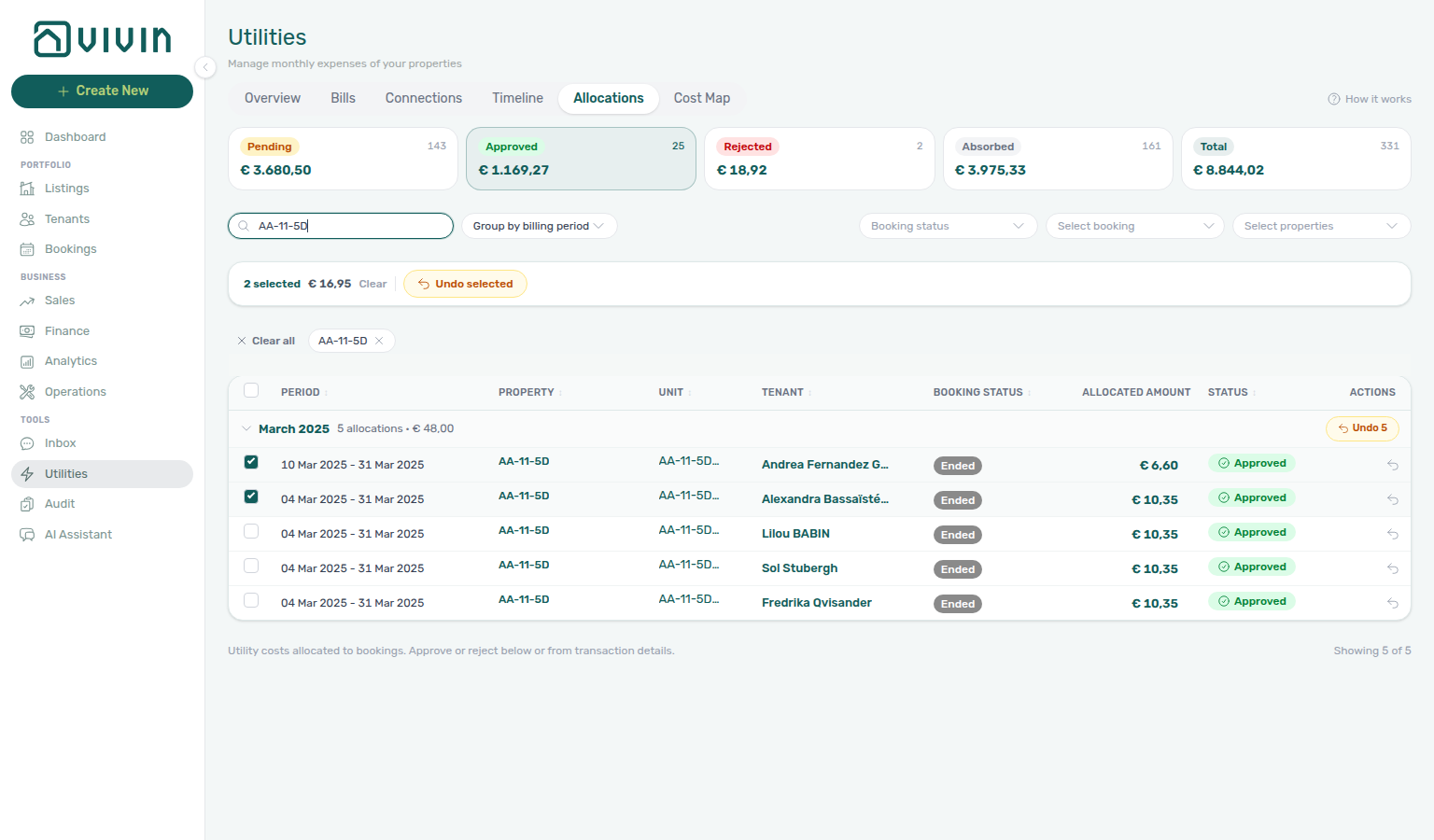Click the search magnifier icon

[244, 226]
